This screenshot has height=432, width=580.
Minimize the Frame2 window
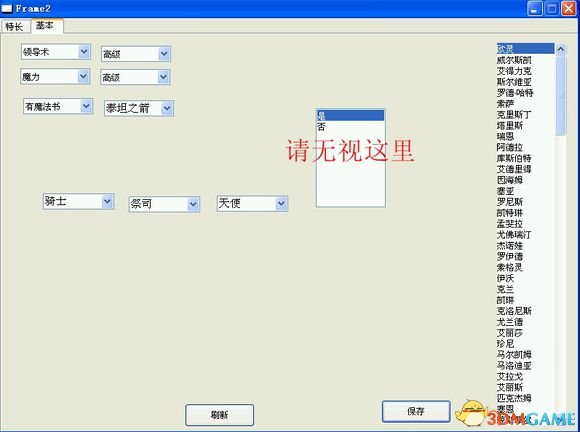[x=535, y=8]
